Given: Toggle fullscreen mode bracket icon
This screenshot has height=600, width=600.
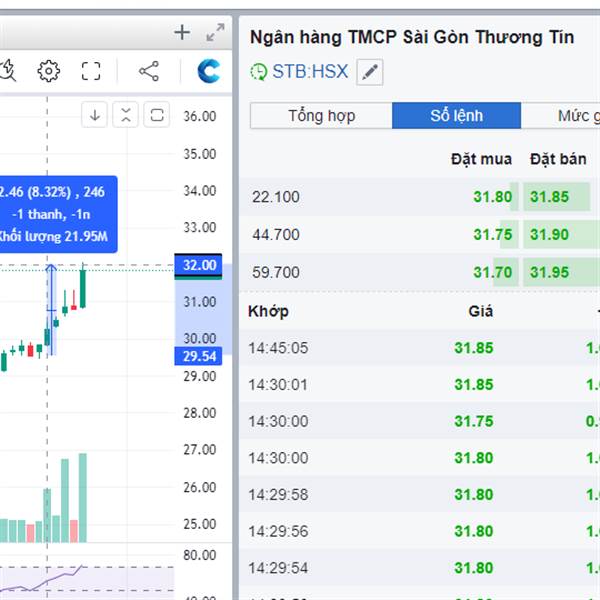Looking at the screenshot, I should pyautogui.click(x=91, y=71).
